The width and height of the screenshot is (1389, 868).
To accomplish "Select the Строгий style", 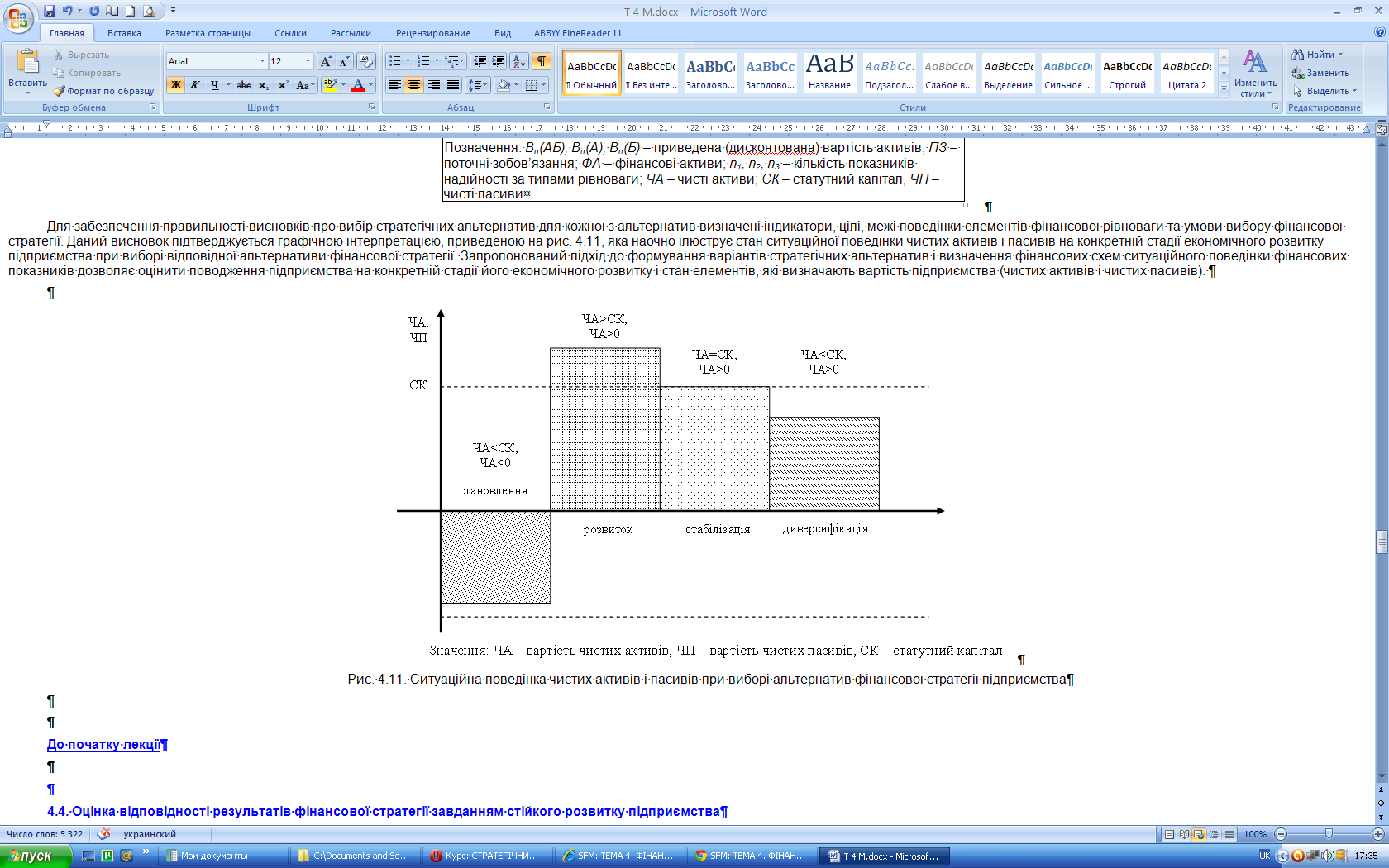I will 1127,73.
